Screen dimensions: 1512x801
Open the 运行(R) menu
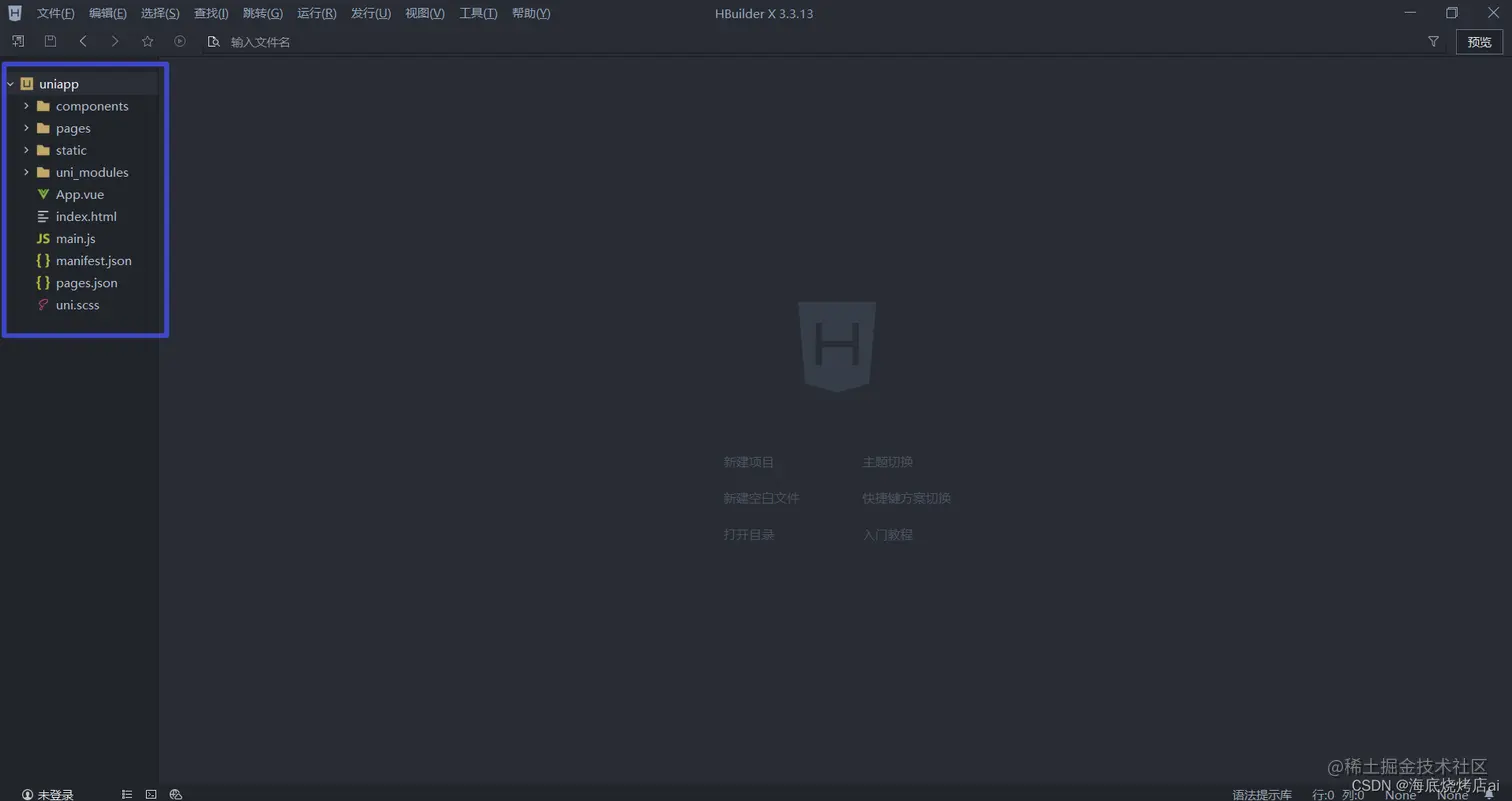[317, 13]
